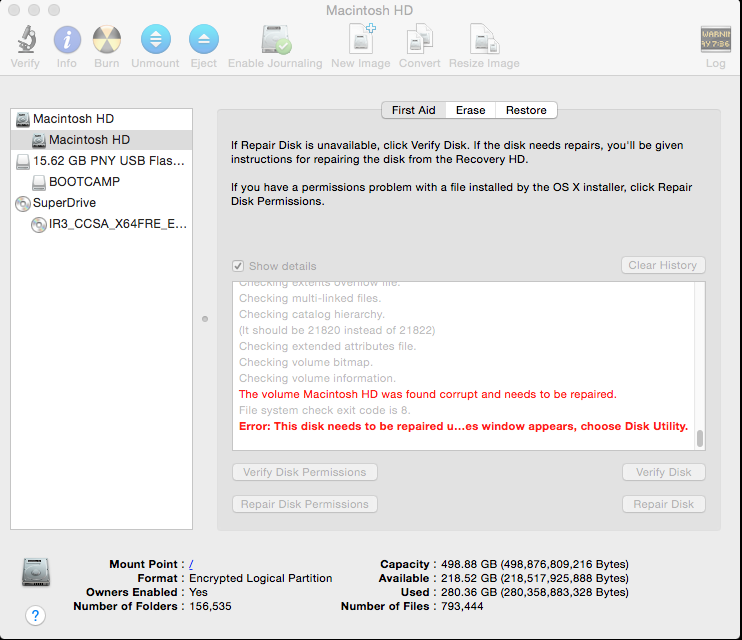Click the Enable Journaling icon
This screenshot has height=640, width=742.
pyautogui.click(x=275, y=39)
